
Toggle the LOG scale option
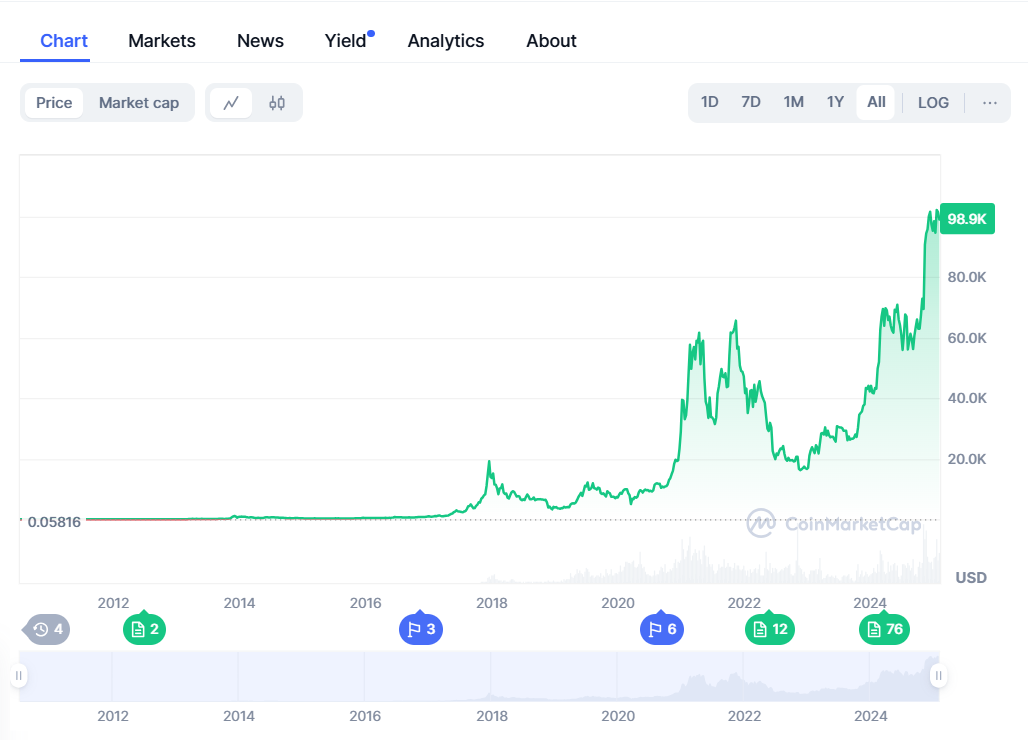tap(933, 103)
